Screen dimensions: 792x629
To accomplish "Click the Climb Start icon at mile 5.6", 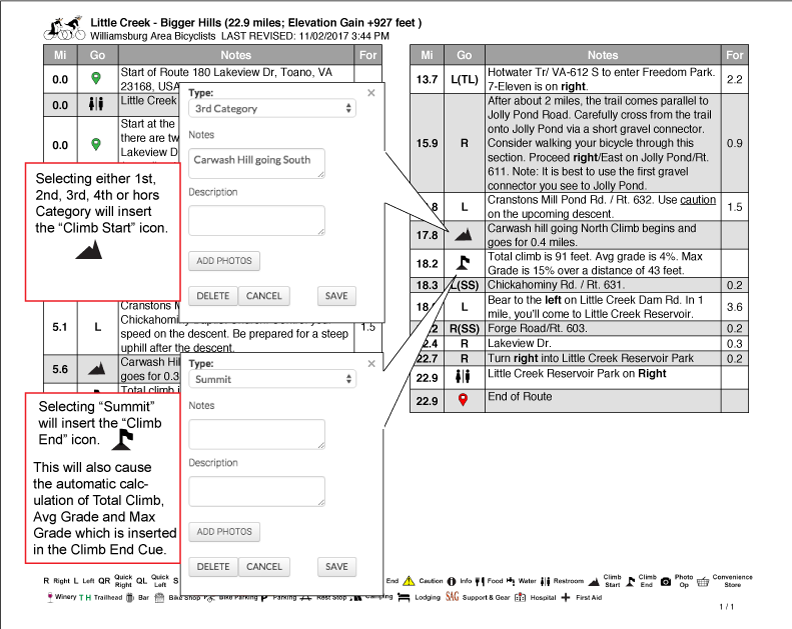I will 97,369.
